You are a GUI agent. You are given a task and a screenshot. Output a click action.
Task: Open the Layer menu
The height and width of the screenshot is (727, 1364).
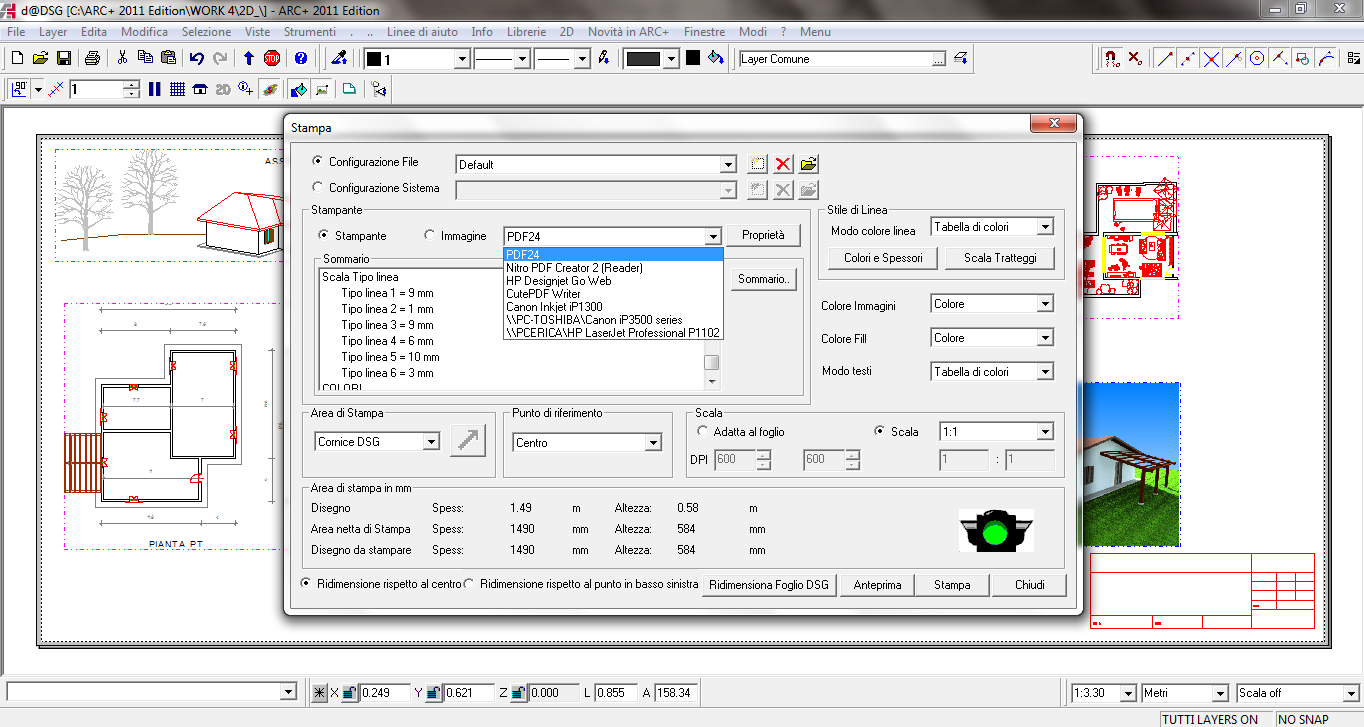pos(53,32)
